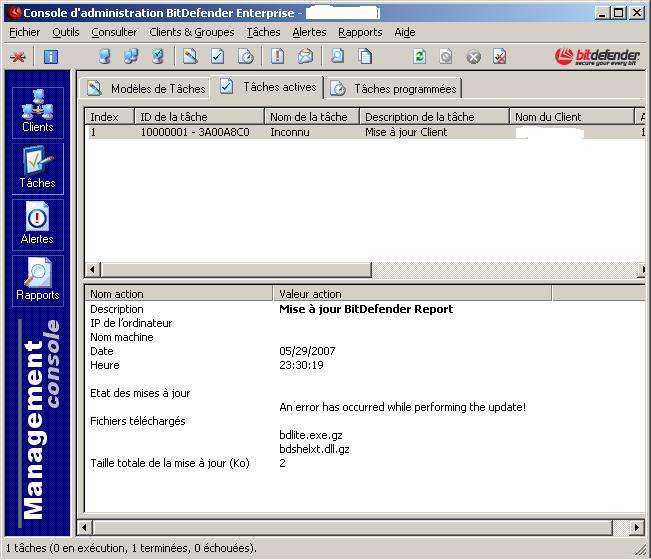Click the date value 05/29/2007

pyautogui.click(x=307, y=351)
